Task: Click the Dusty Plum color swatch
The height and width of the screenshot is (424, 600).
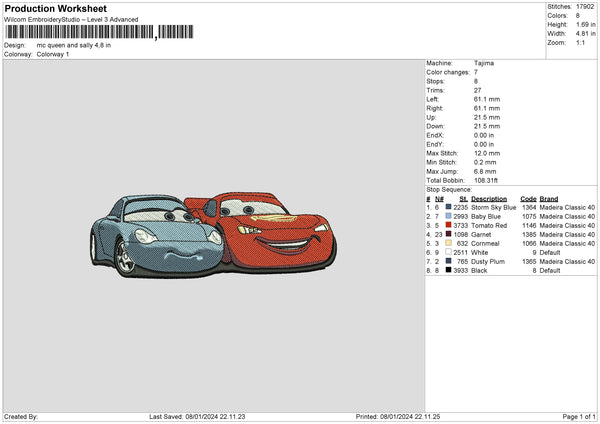Action: click(448, 261)
